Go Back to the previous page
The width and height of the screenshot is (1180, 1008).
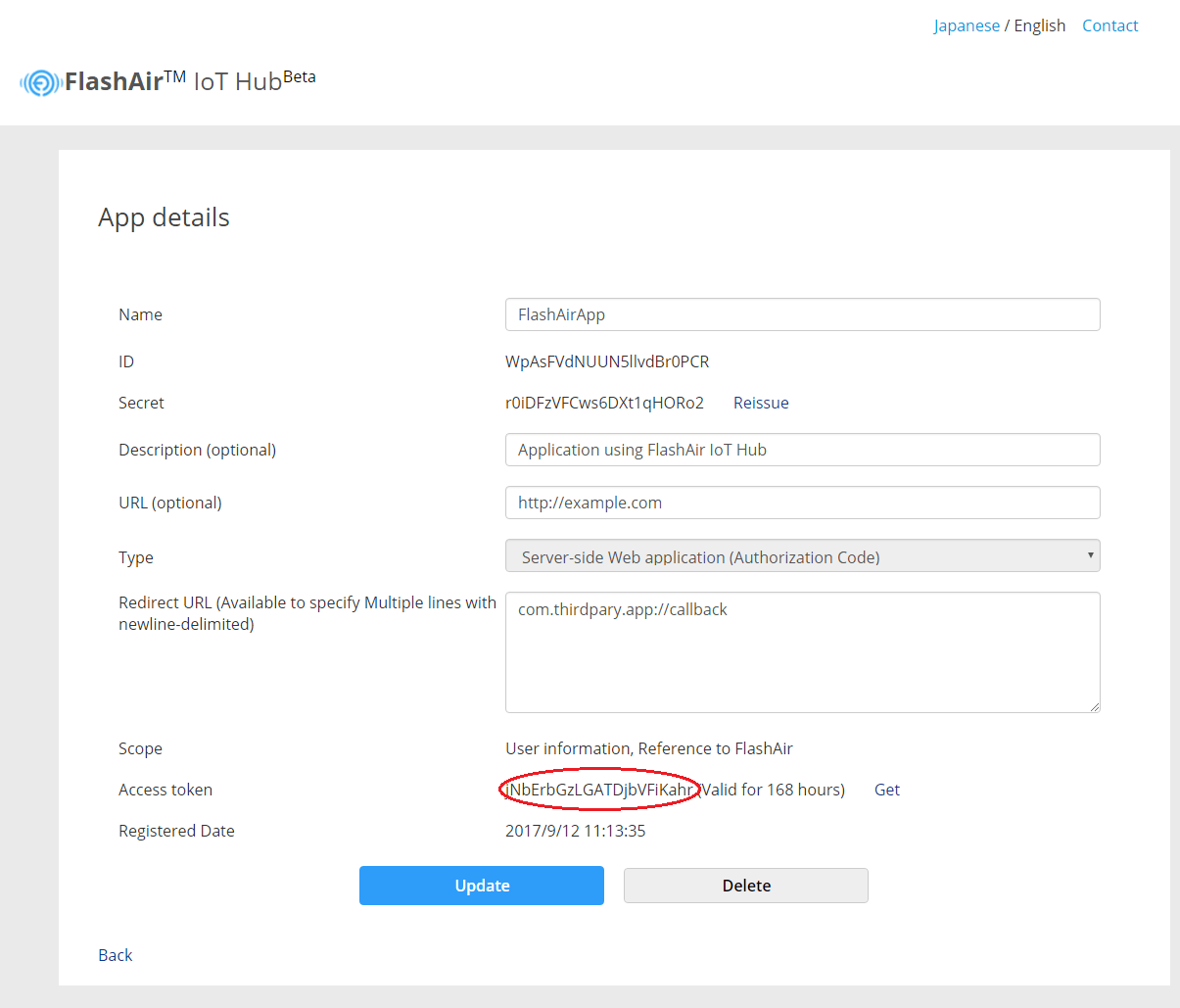pyautogui.click(x=115, y=954)
